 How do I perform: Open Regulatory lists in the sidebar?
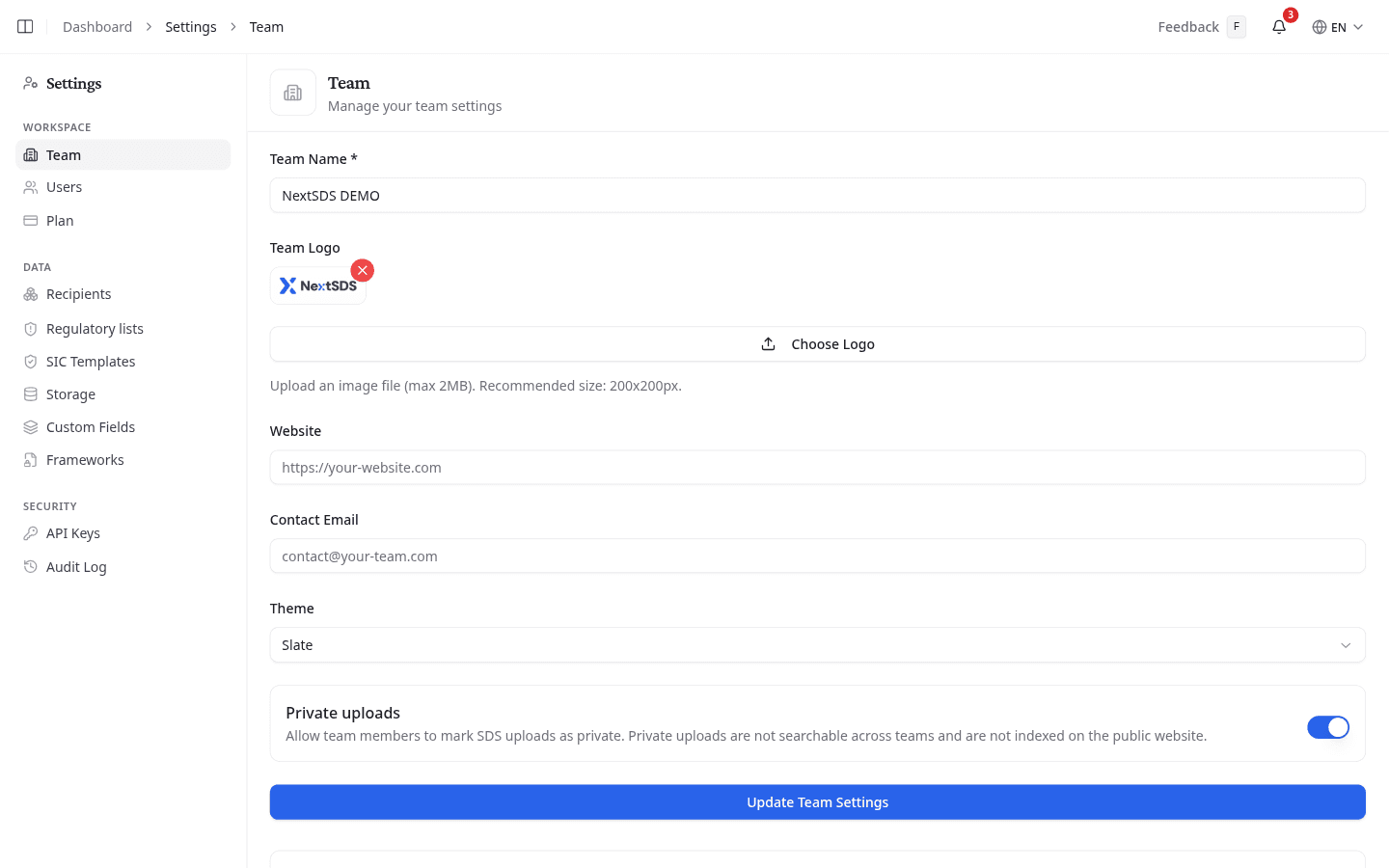tap(123, 329)
